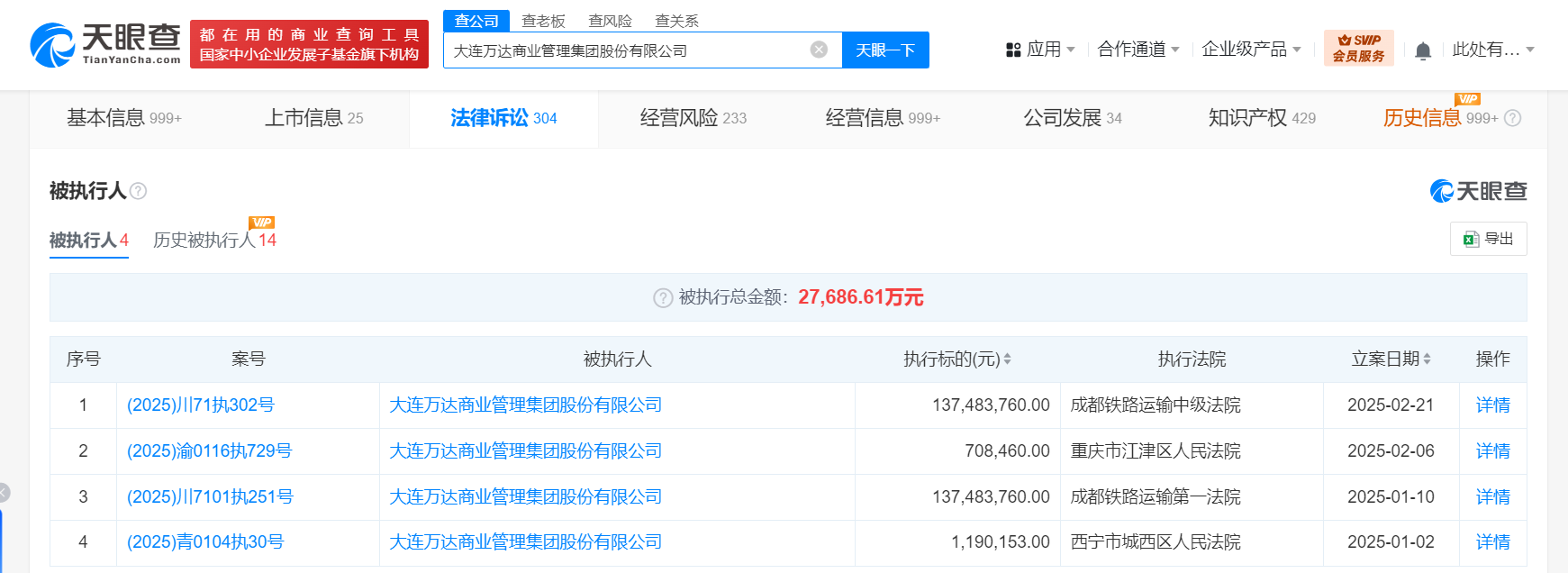
Task: View 详情 for case dated 2025-01-10
Action: coord(1492,497)
